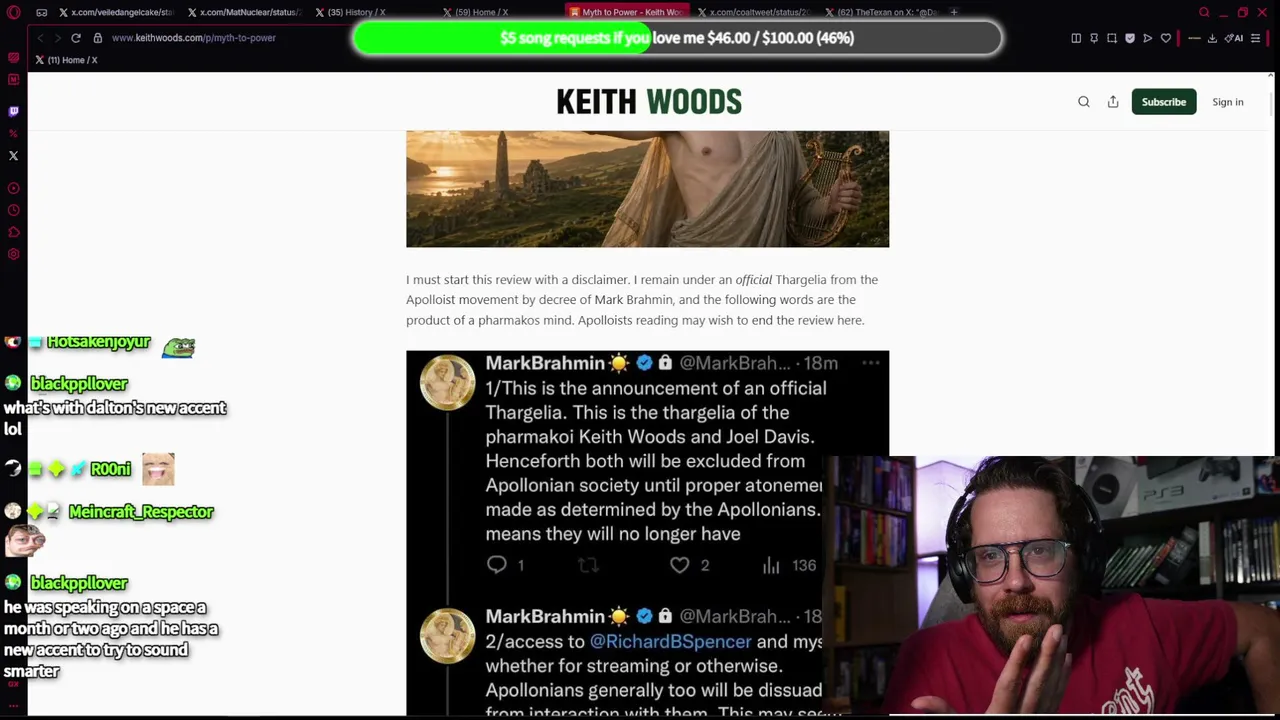
Task: Open the browser AI assistant
Action: click(x=1234, y=38)
